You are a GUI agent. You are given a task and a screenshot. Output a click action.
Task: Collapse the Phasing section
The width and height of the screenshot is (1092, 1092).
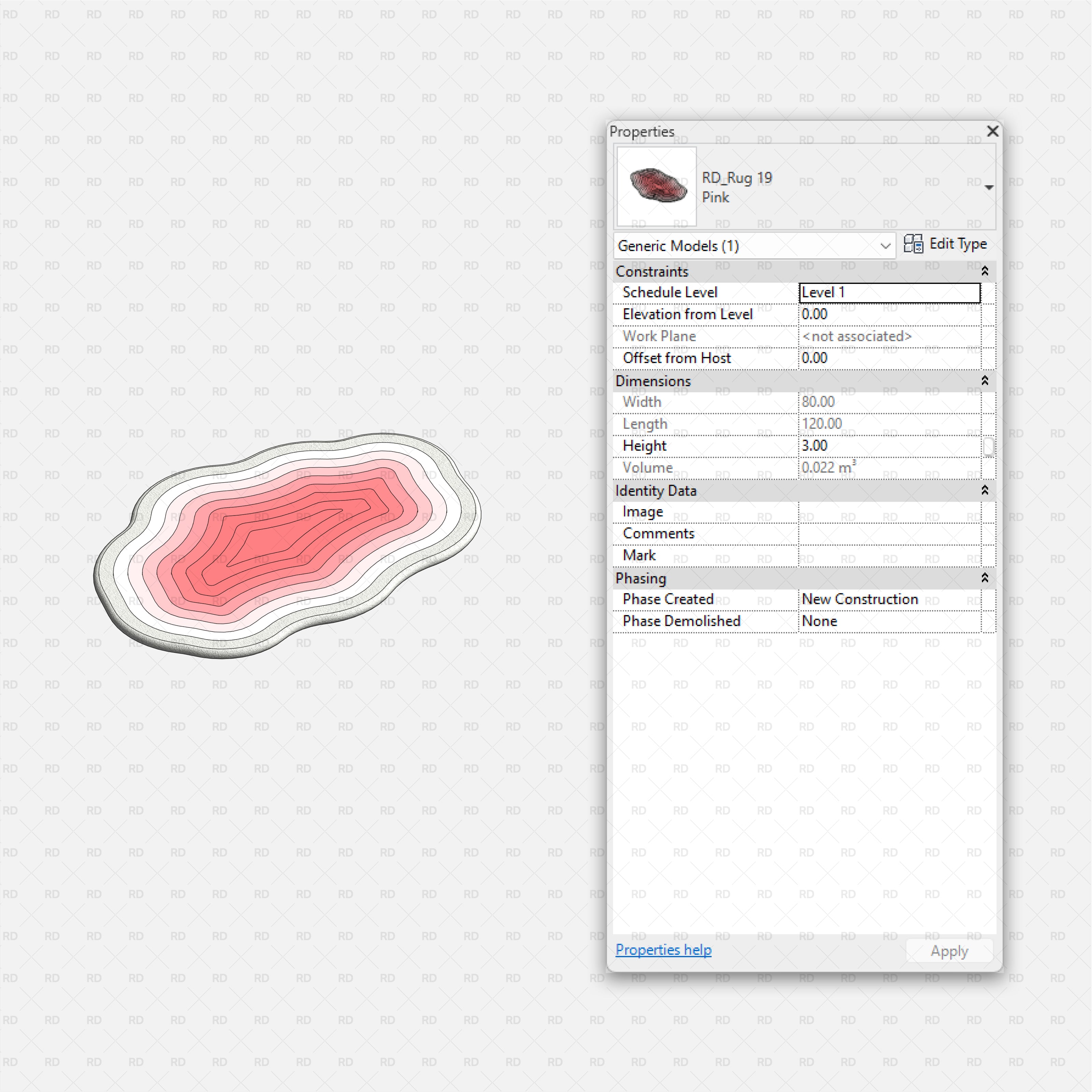click(x=985, y=578)
